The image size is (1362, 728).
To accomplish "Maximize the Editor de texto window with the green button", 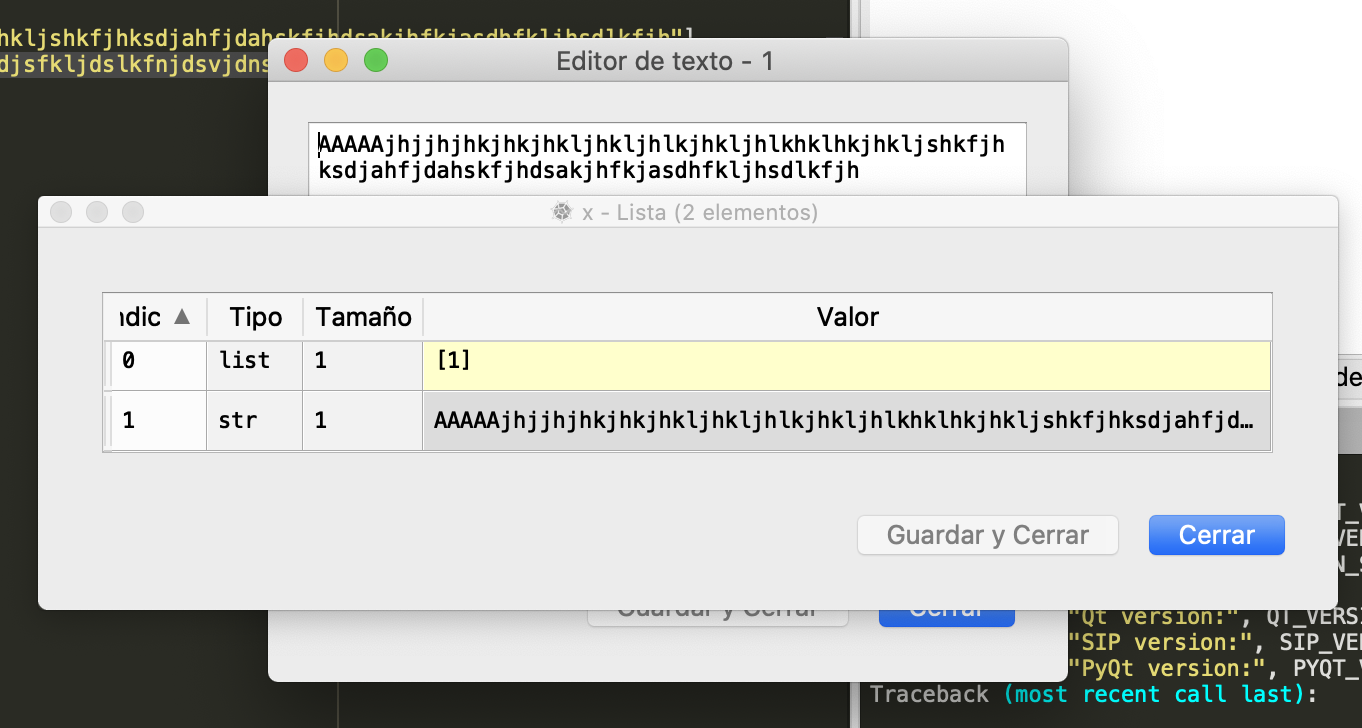I will click(x=376, y=61).
